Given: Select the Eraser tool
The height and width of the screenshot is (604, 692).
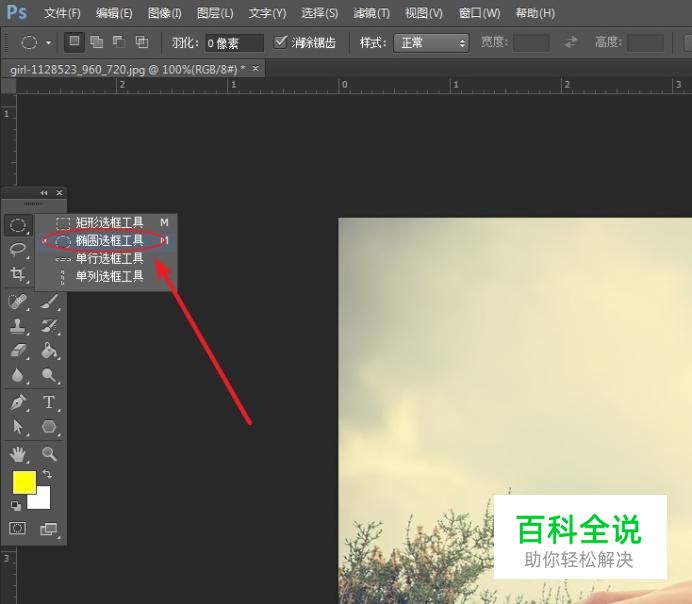Looking at the screenshot, I should click(x=18, y=351).
